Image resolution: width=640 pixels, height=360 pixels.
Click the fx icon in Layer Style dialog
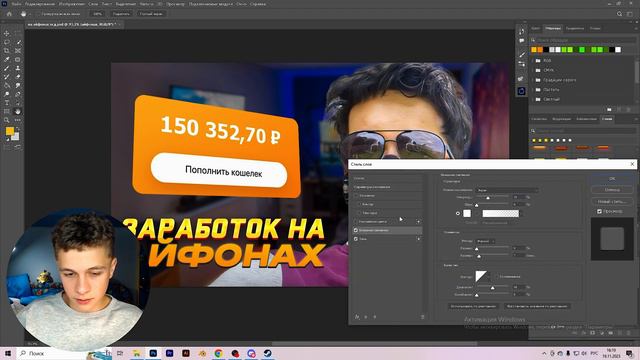coord(357,317)
